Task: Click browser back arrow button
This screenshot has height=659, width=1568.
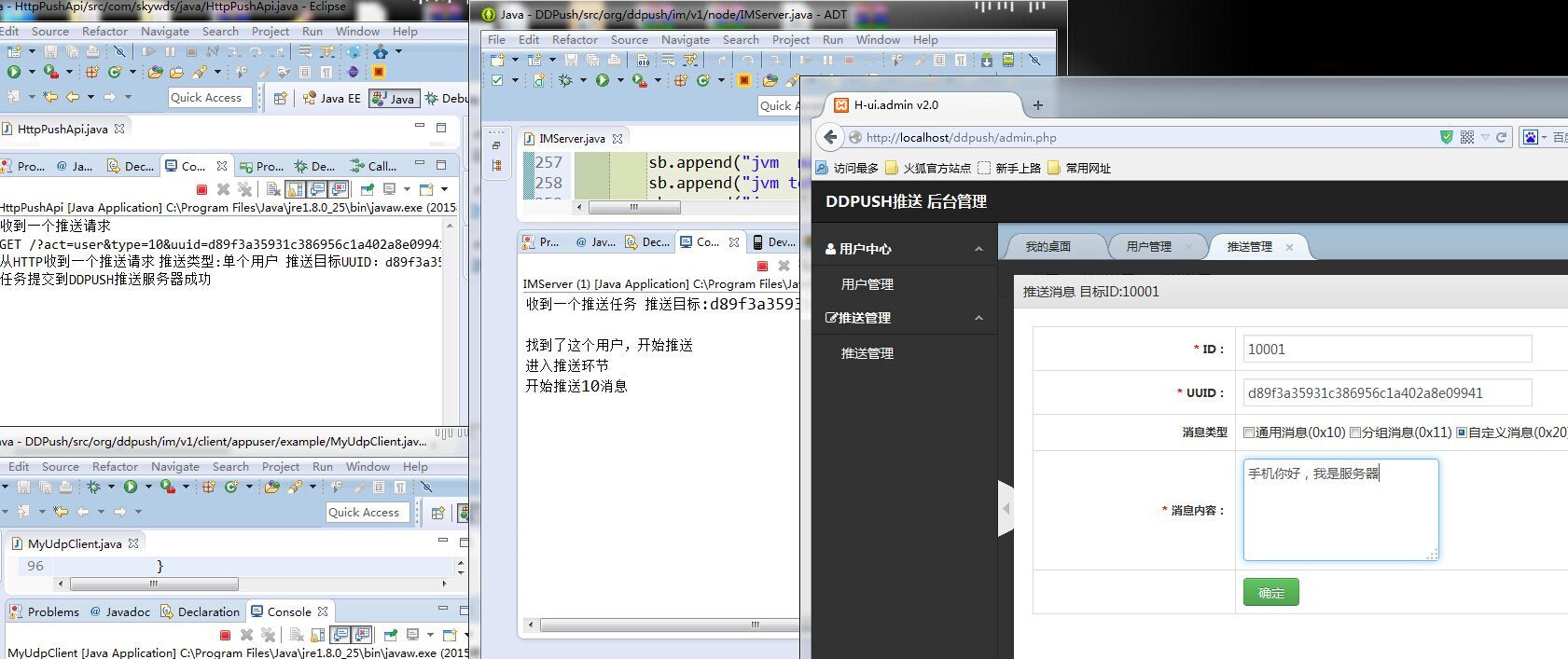Action: pyautogui.click(x=829, y=137)
